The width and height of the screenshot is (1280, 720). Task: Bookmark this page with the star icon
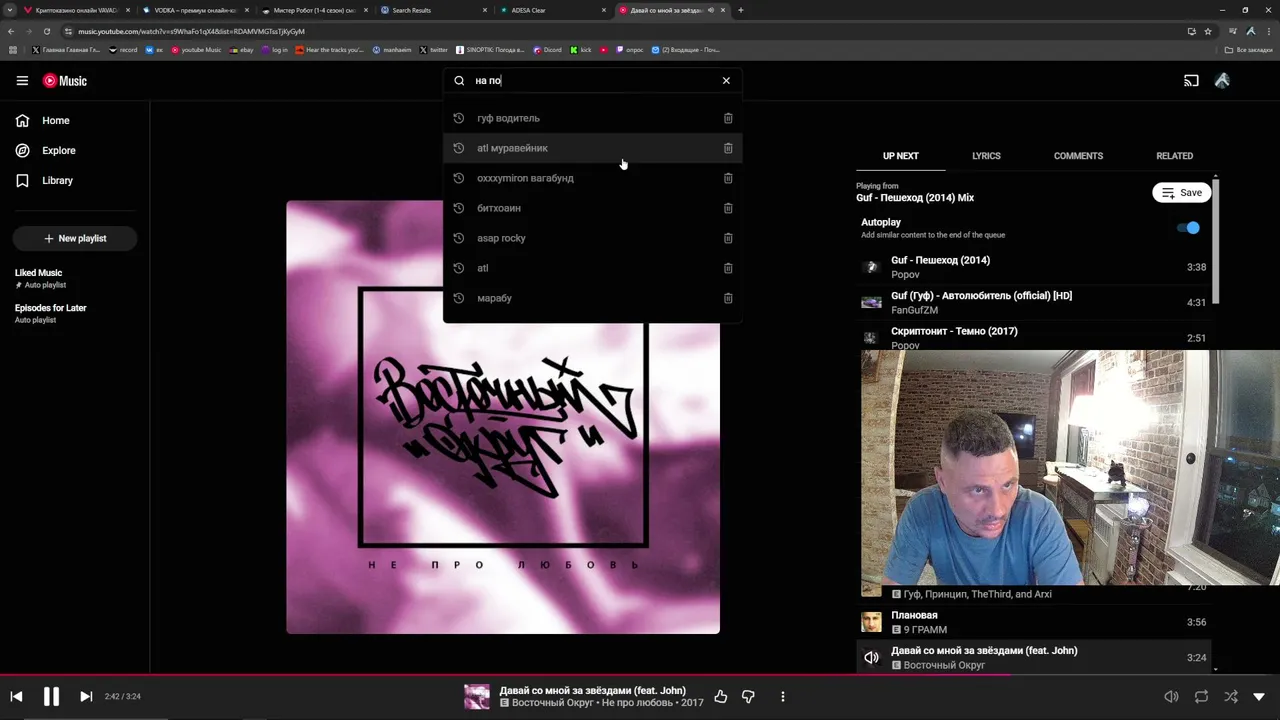click(x=1207, y=31)
